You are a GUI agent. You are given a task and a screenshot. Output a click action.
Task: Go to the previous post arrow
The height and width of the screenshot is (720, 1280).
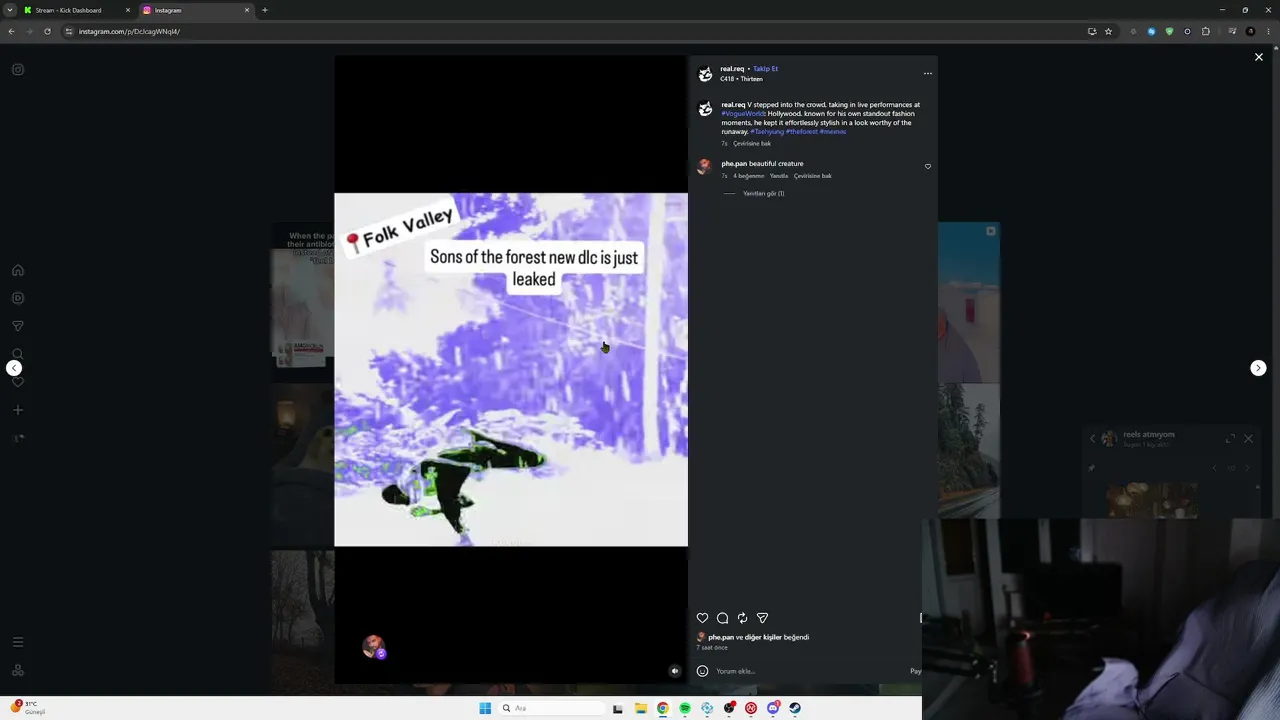(14, 368)
